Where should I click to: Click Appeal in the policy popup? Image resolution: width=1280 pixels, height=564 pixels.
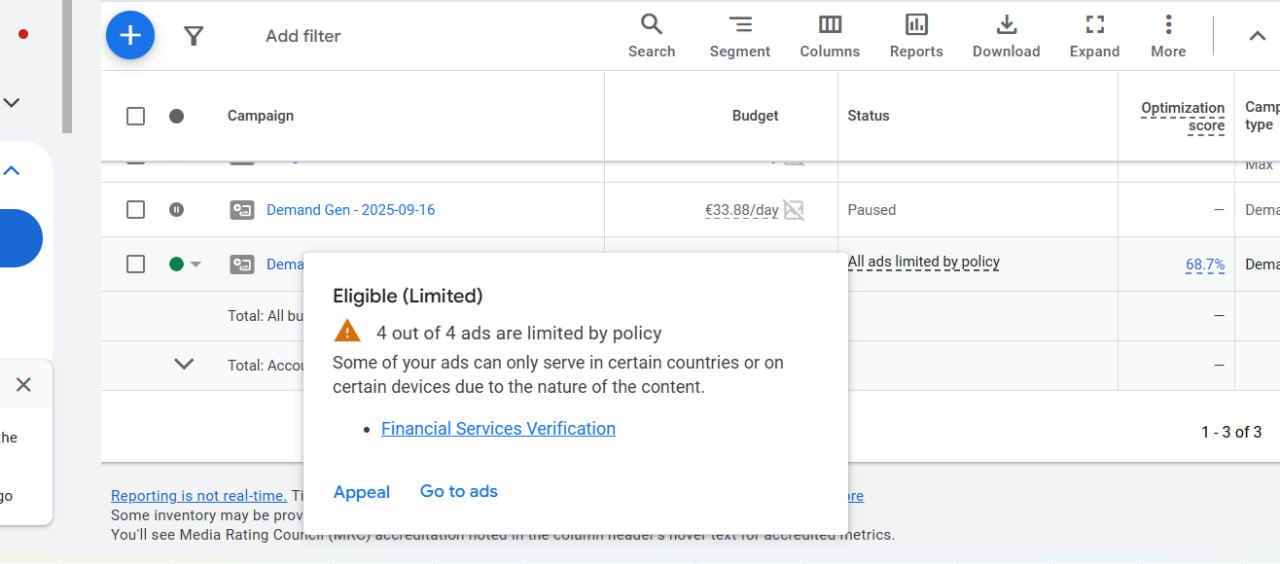pyautogui.click(x=361, y=492)
